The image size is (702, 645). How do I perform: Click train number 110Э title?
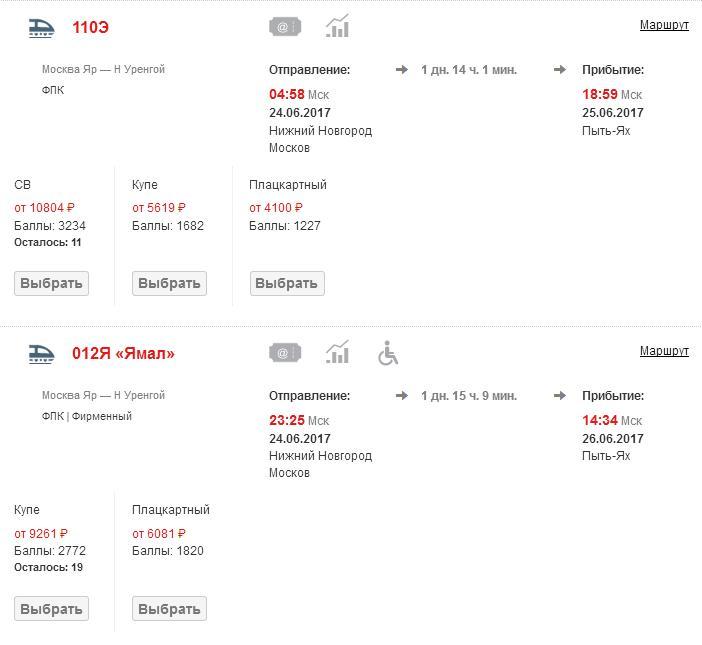point(90,28)
